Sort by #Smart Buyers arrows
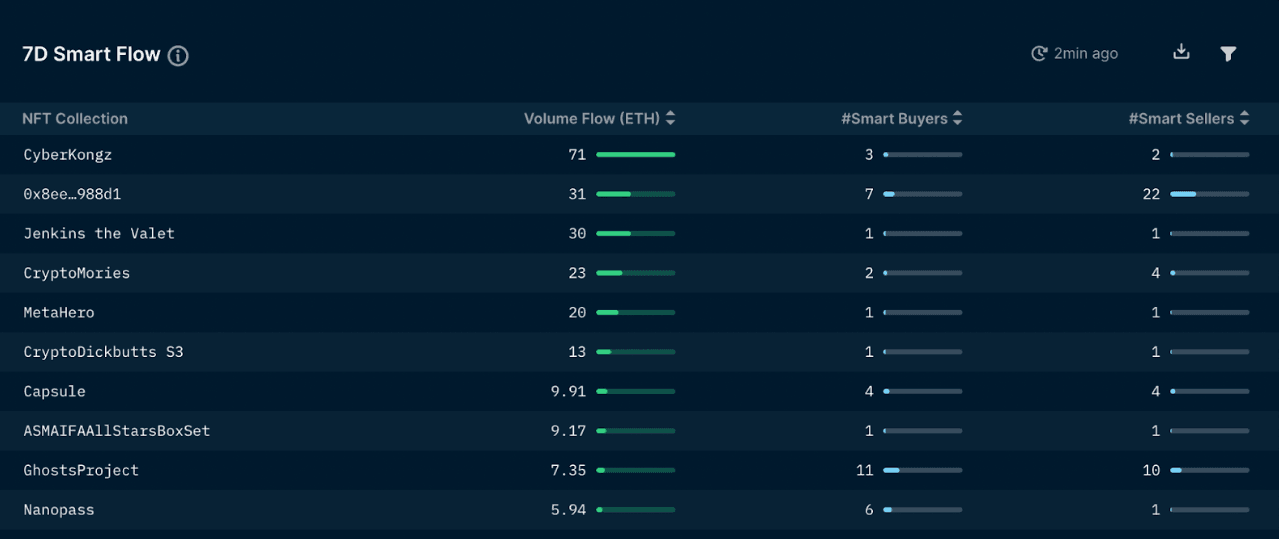 (957, 118)
